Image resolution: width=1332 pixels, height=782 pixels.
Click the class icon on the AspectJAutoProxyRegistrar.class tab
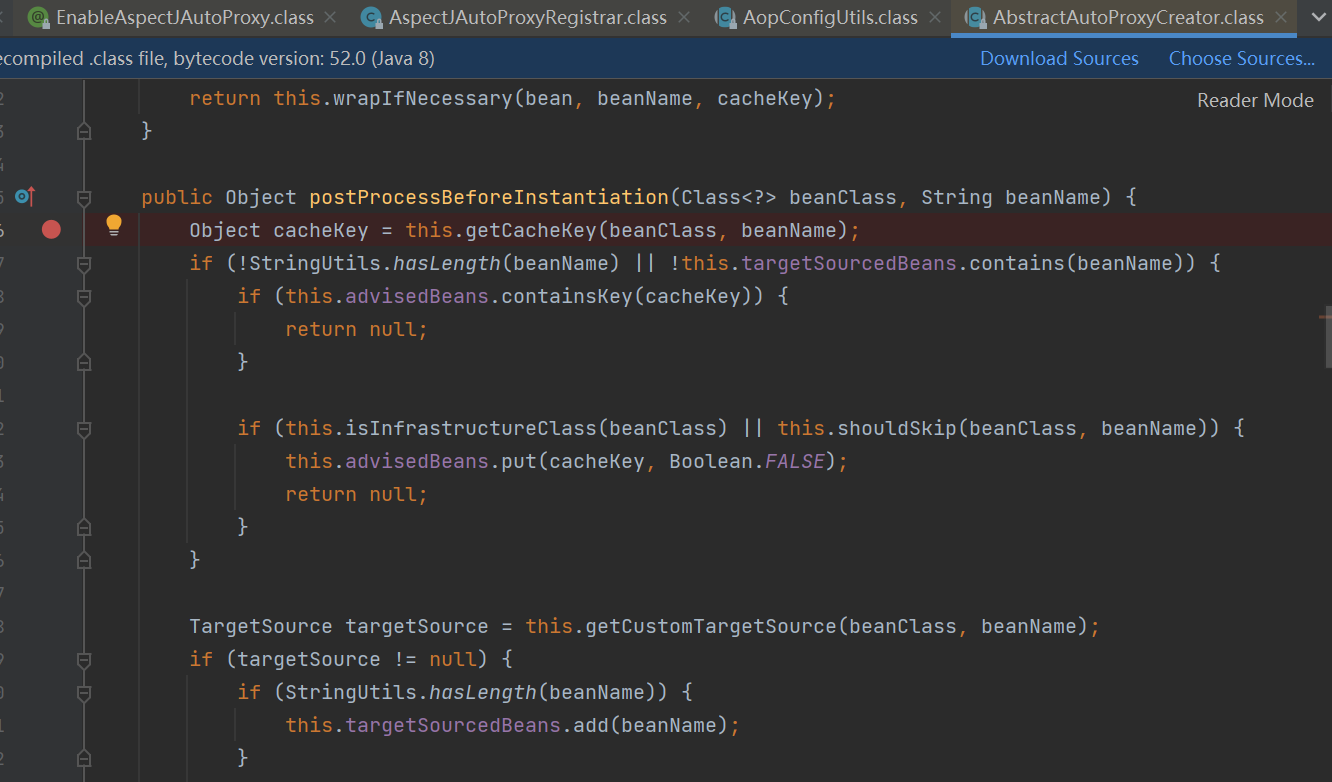pos(372,17)
